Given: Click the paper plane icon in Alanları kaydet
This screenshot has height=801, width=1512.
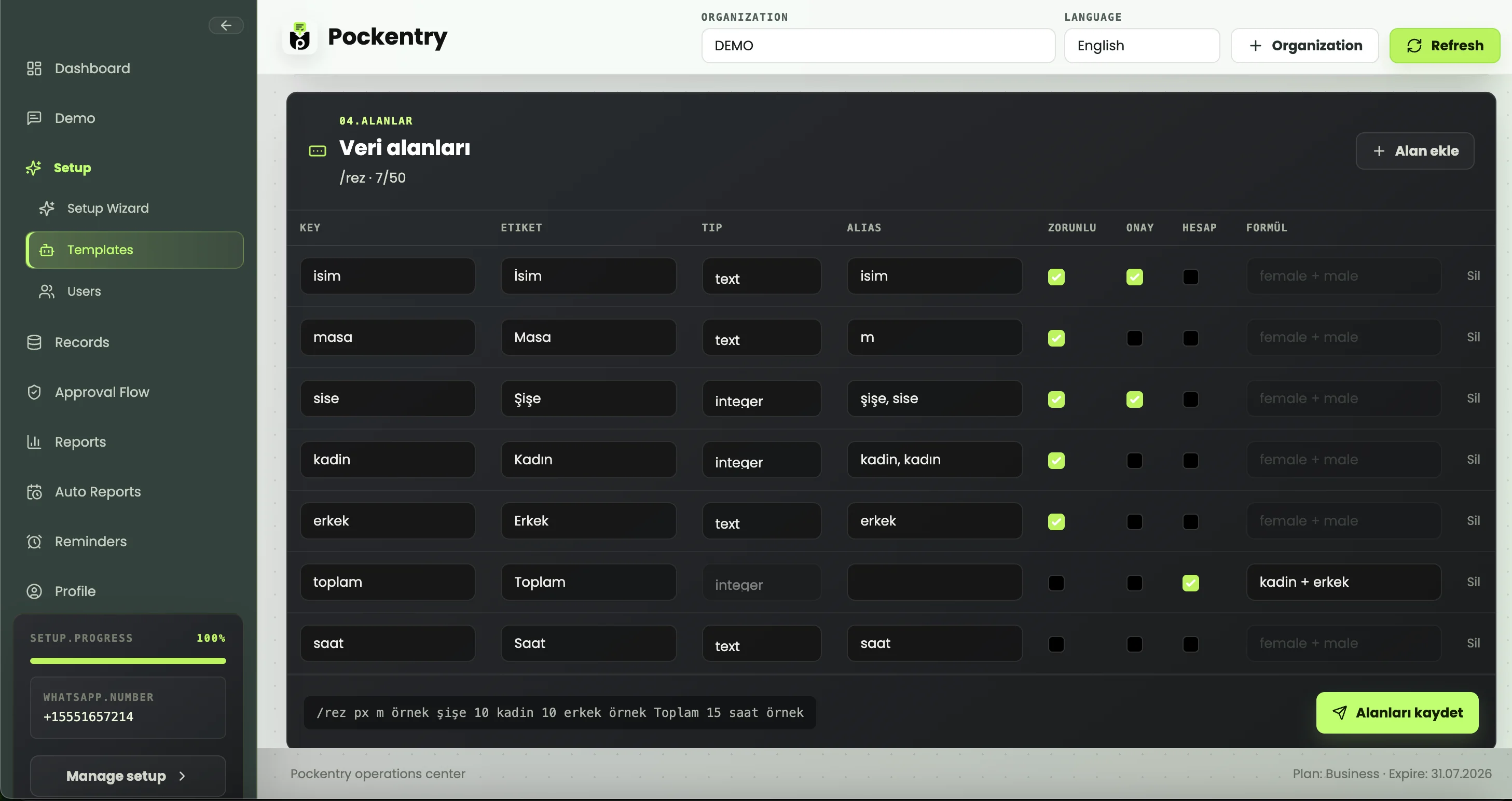Looking at the screenshot, I should 1339,712.
